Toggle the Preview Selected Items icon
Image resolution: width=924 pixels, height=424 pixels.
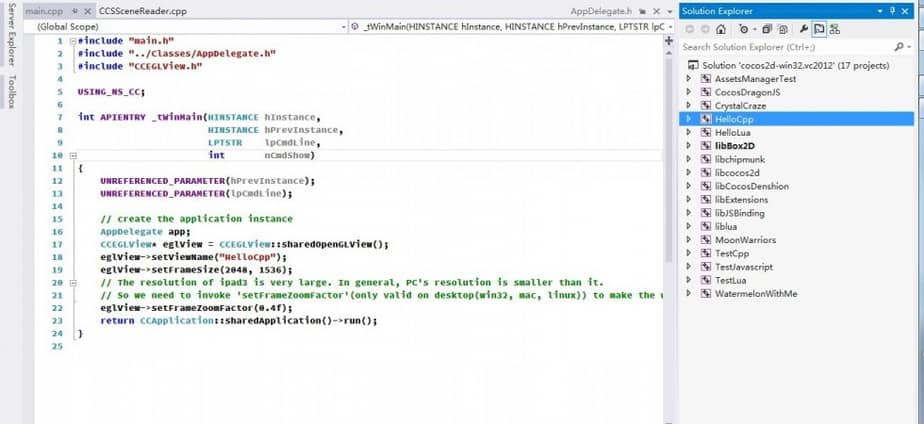(x=819, y=29)
